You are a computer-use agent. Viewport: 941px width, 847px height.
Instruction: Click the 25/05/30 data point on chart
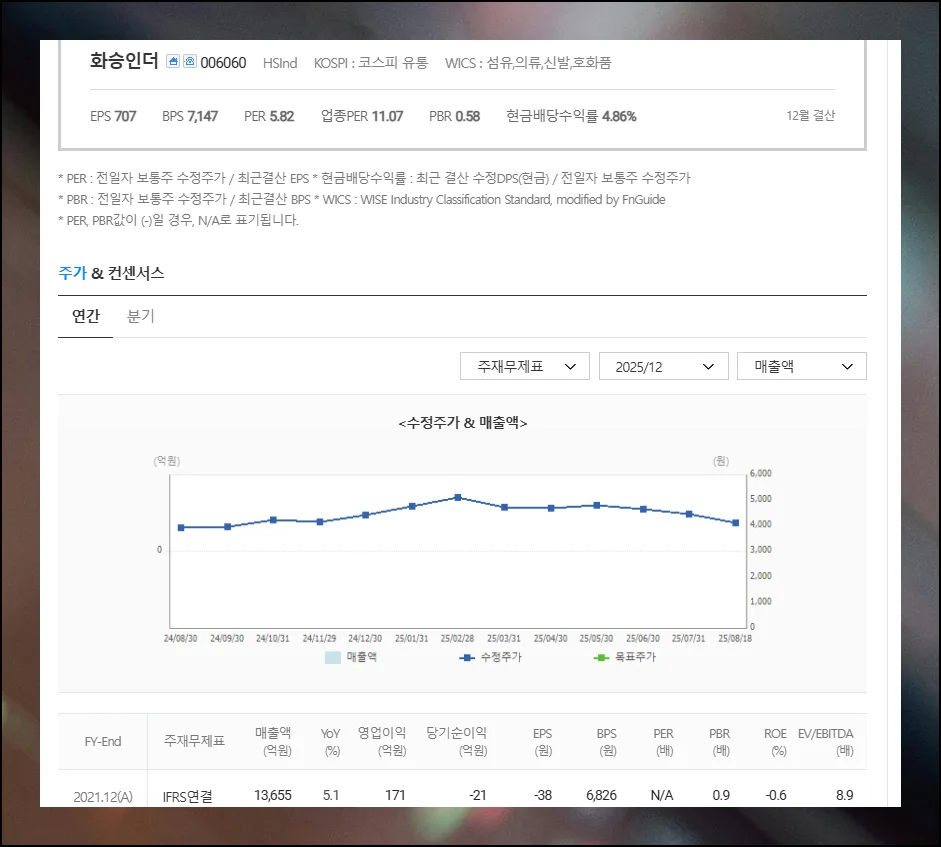tap(597, 505)
